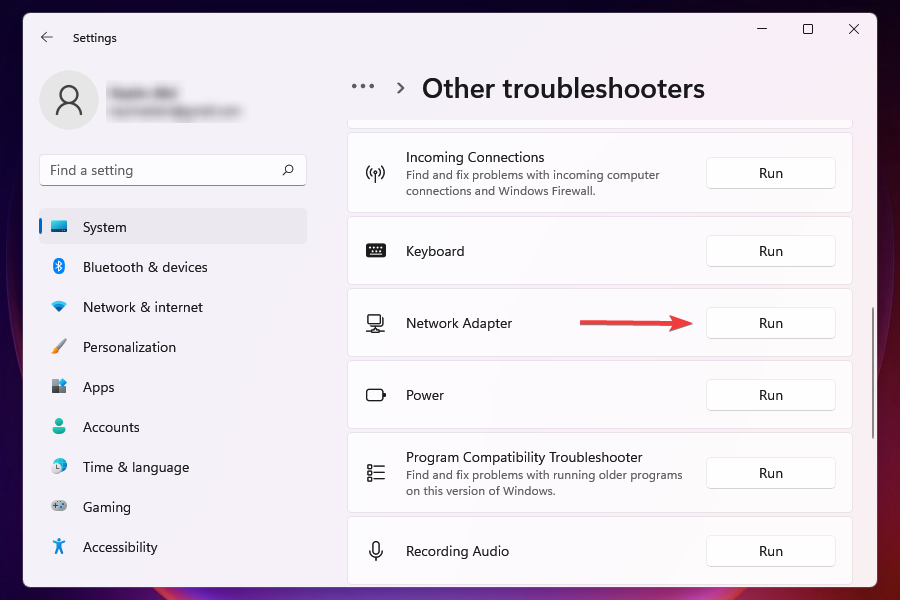Click the Power battery icon
The image size is (900, 600).
point(376,395)
